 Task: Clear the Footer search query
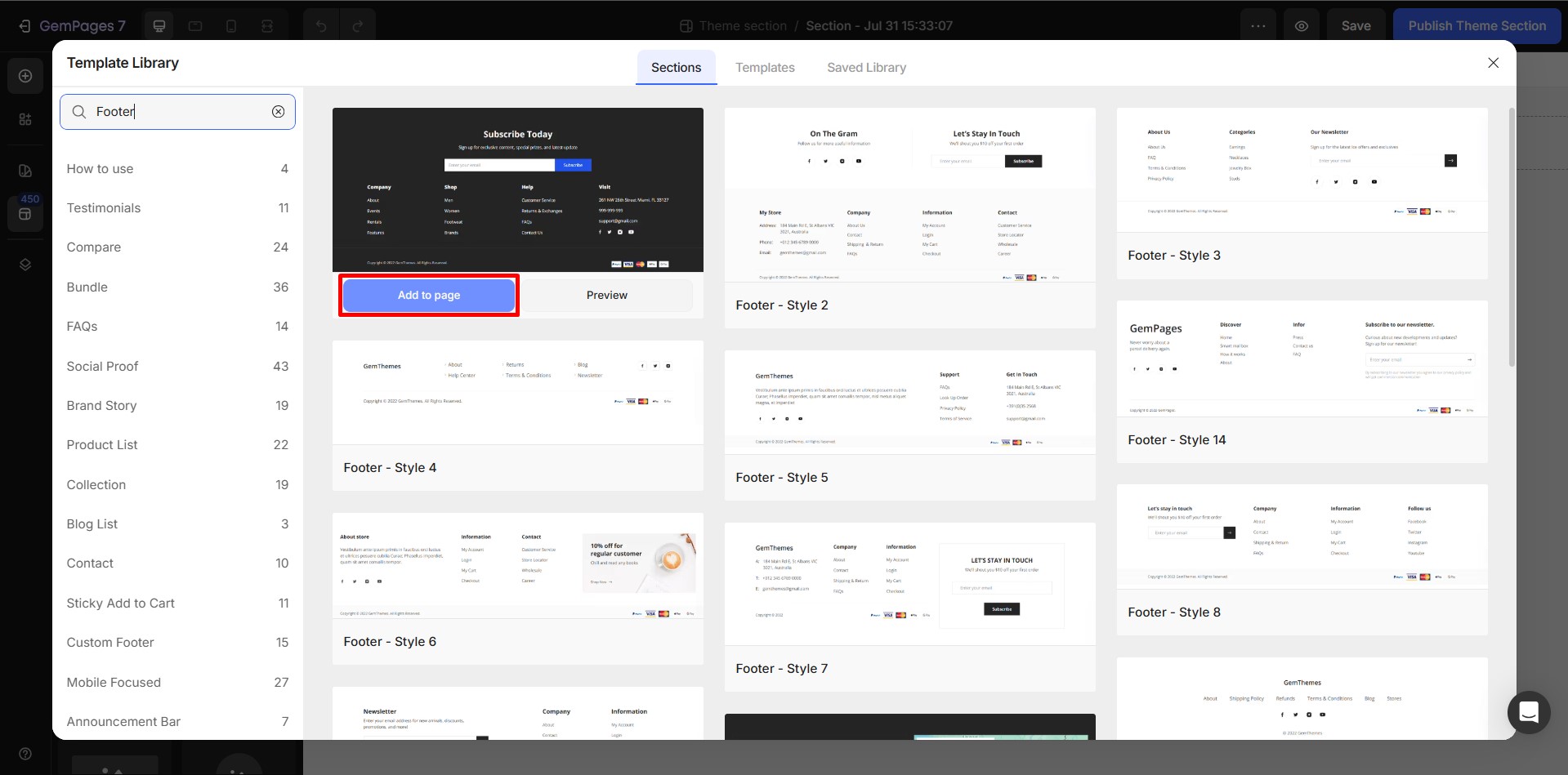point(278,112)
